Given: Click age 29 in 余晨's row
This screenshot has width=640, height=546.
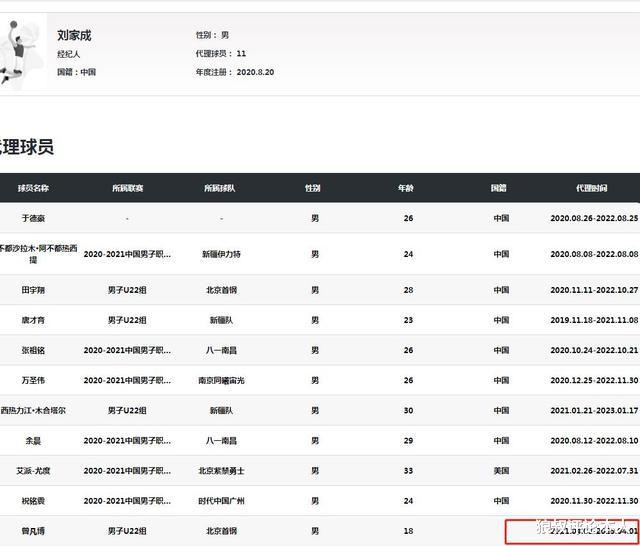Looking at the screenshot, I should point(409,441).
